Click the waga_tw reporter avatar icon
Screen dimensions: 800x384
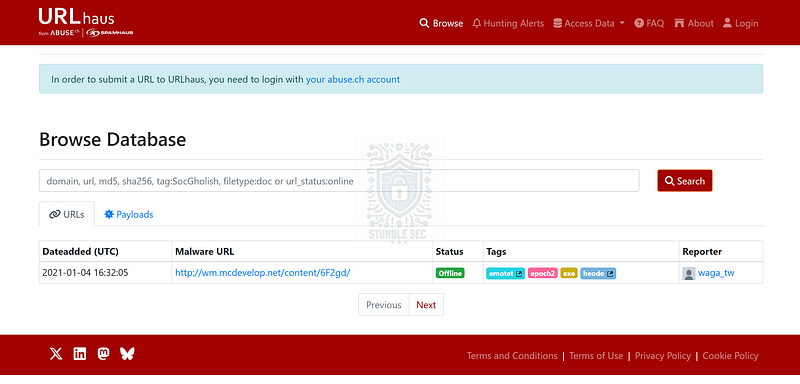689,274
